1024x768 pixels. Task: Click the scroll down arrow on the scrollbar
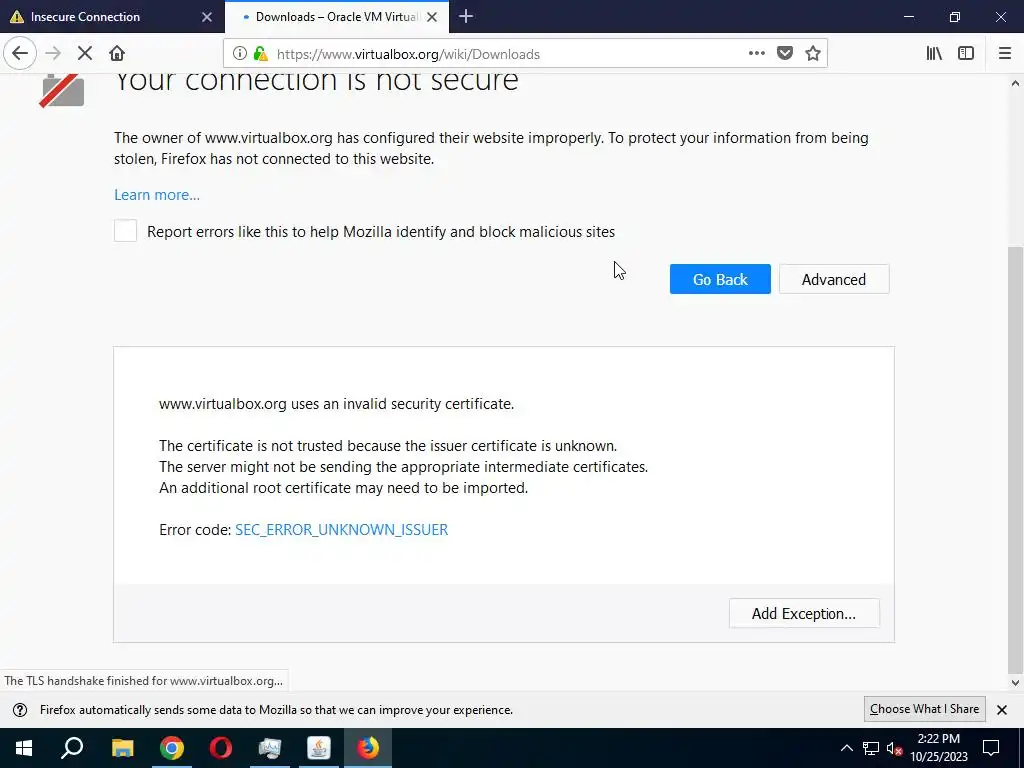(1015, 683)
